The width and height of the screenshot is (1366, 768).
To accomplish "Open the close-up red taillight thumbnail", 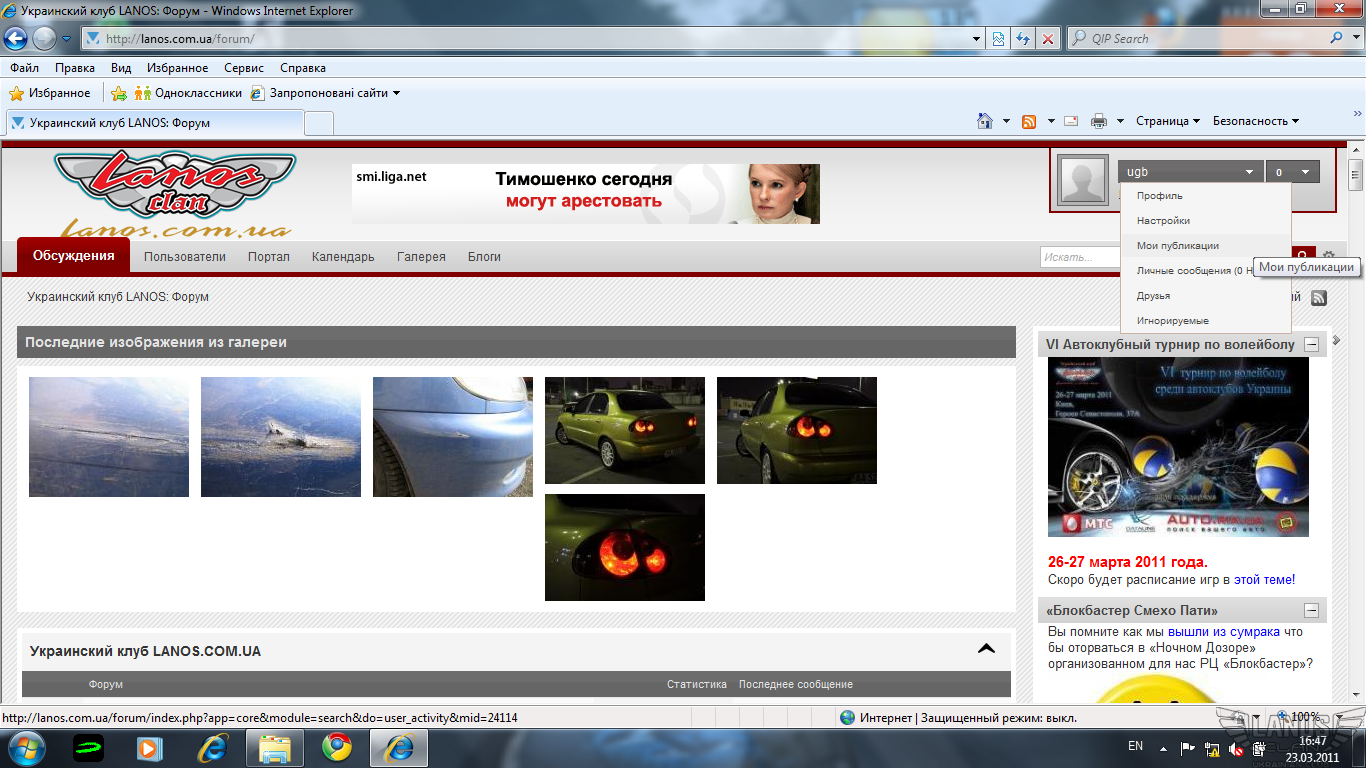I will coord(625,547).
